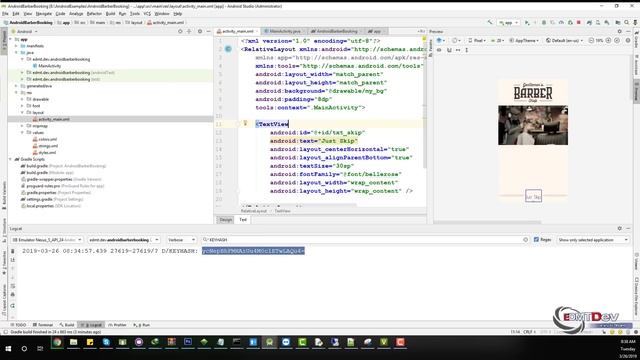Open the Build menu
The image size is (640, 360).
click(110, 13)
